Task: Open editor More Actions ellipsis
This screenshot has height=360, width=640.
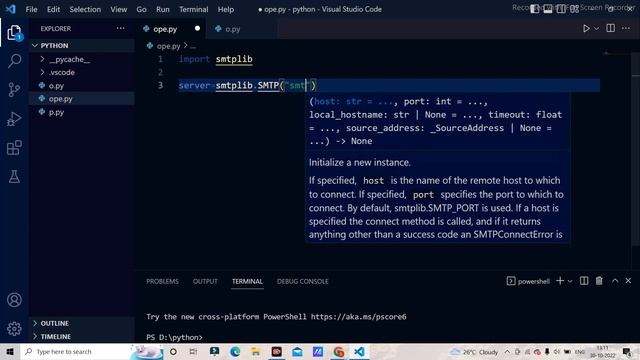Action: [626, 28]
